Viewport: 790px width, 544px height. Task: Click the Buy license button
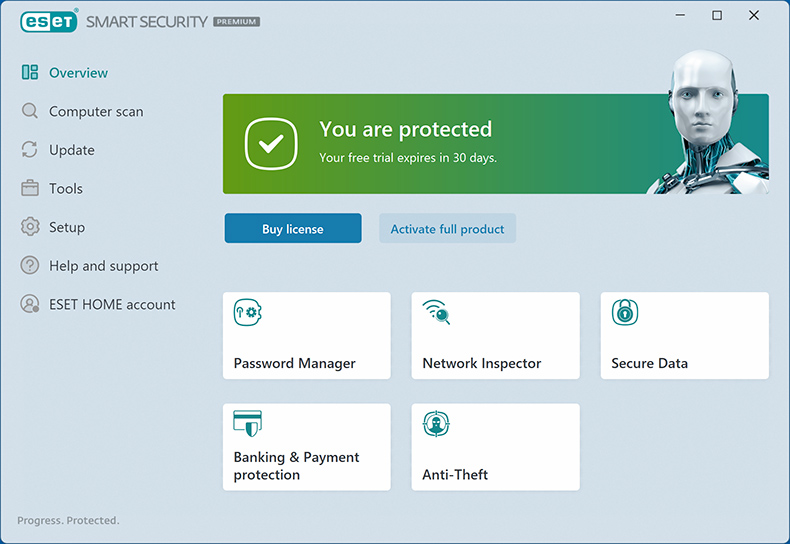(x=293, y=228)
